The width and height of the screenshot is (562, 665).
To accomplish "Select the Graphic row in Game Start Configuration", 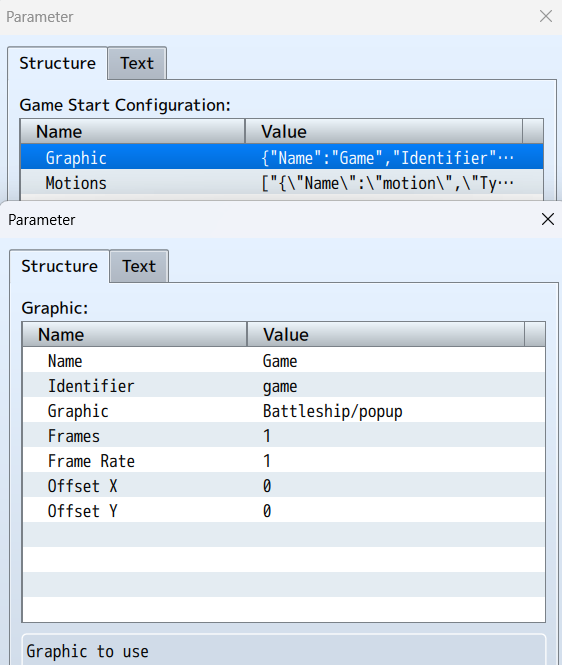I will (282, 157).
